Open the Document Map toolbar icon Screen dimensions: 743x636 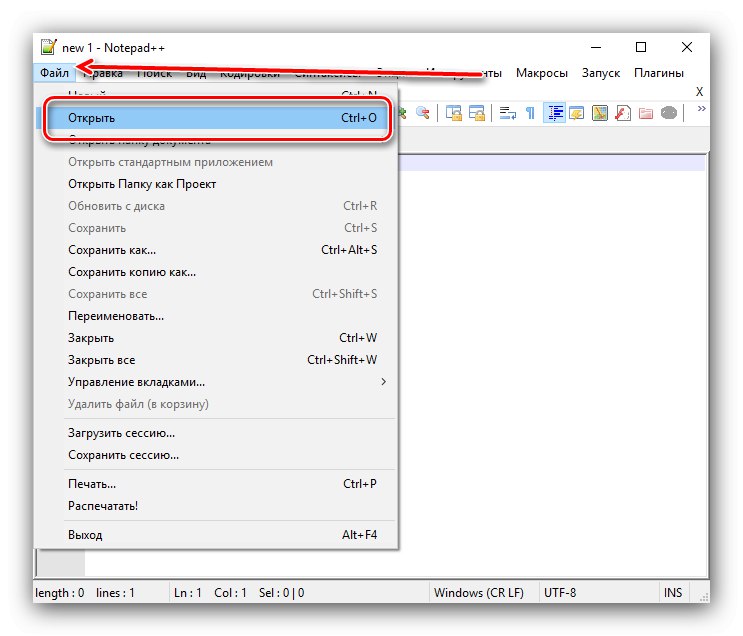[x=599, y=113]
